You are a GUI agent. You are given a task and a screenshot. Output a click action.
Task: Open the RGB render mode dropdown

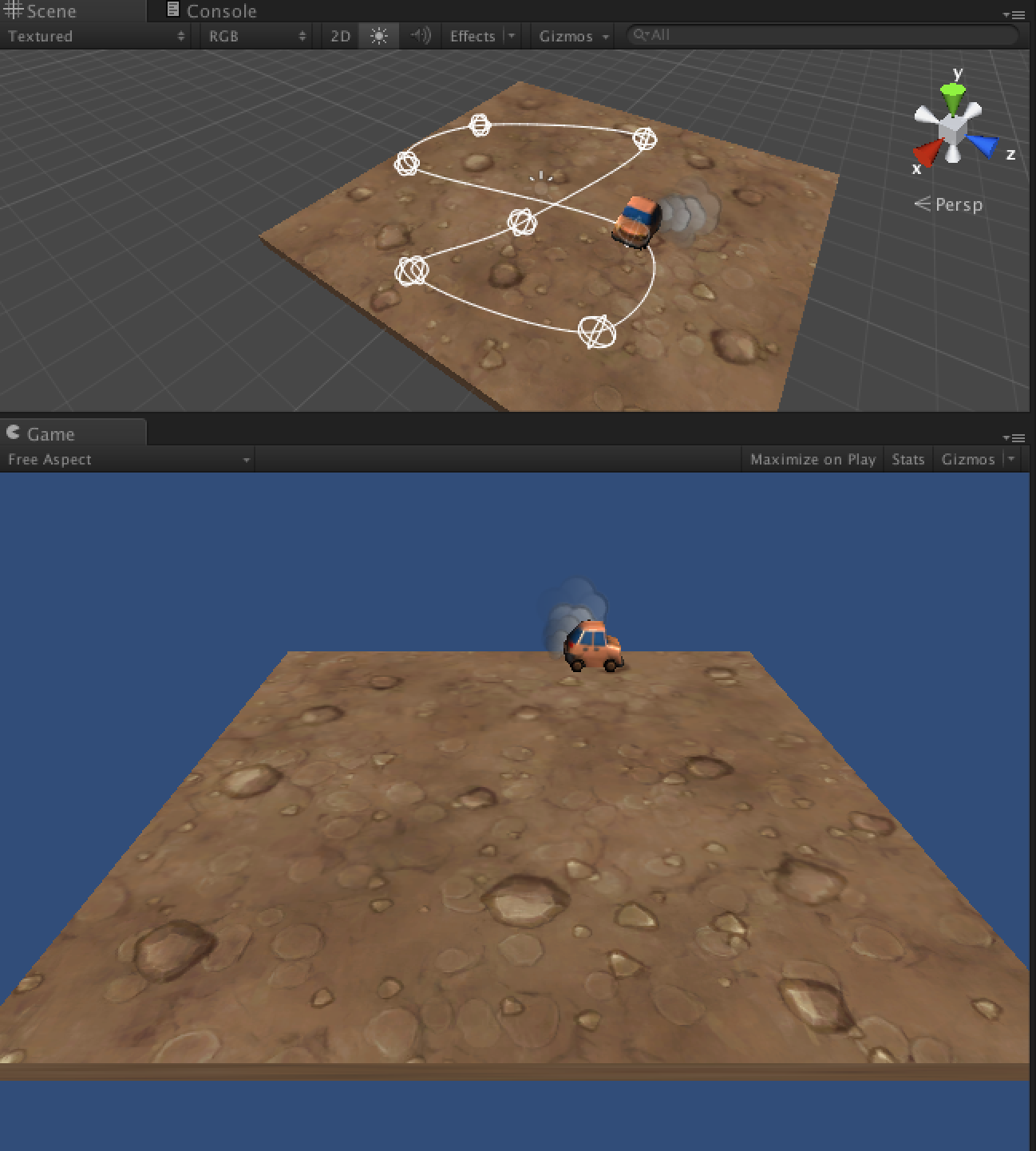(x=255, y=36)
